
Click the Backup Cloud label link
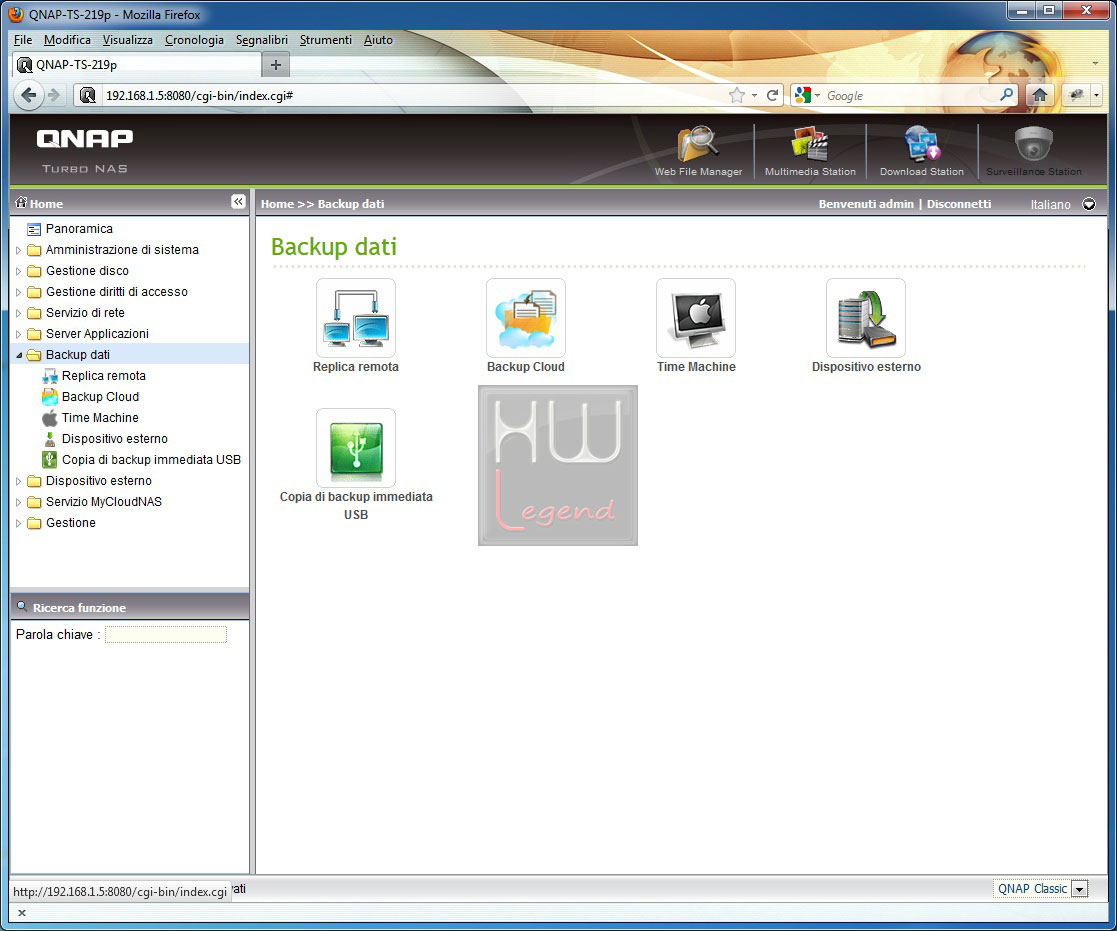pyautogui.click(x=526, y=367)
